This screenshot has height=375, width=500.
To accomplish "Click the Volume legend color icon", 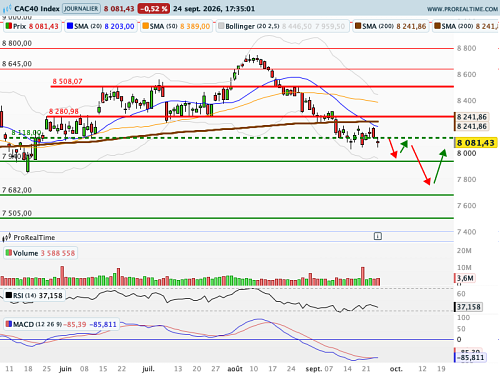I will coord(9,253).
